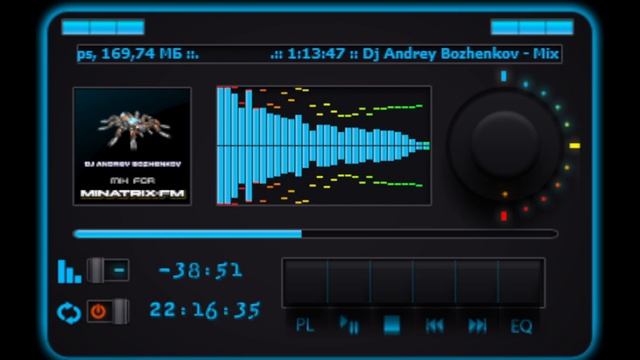Toggle the orange power slide switch
This screenshot has height=360, width=640.
click(x=108, y=311)
